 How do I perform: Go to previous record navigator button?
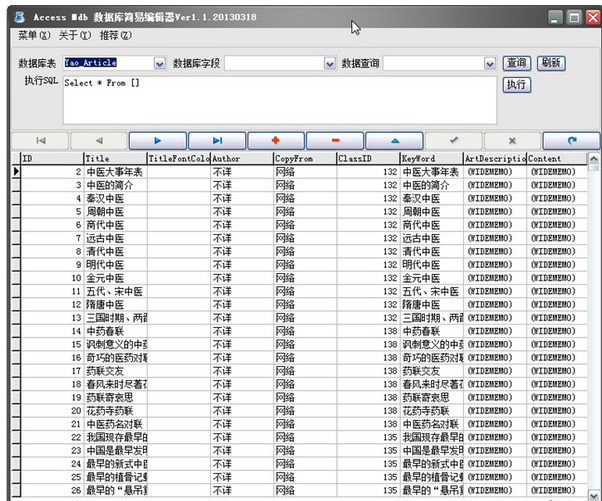[99, 141]
